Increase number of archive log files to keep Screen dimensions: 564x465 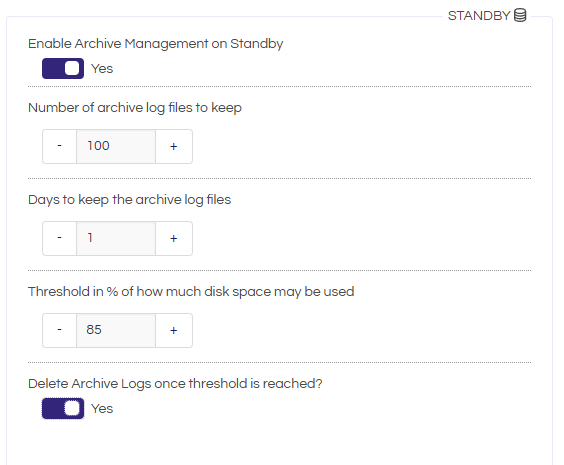[174, 146]
